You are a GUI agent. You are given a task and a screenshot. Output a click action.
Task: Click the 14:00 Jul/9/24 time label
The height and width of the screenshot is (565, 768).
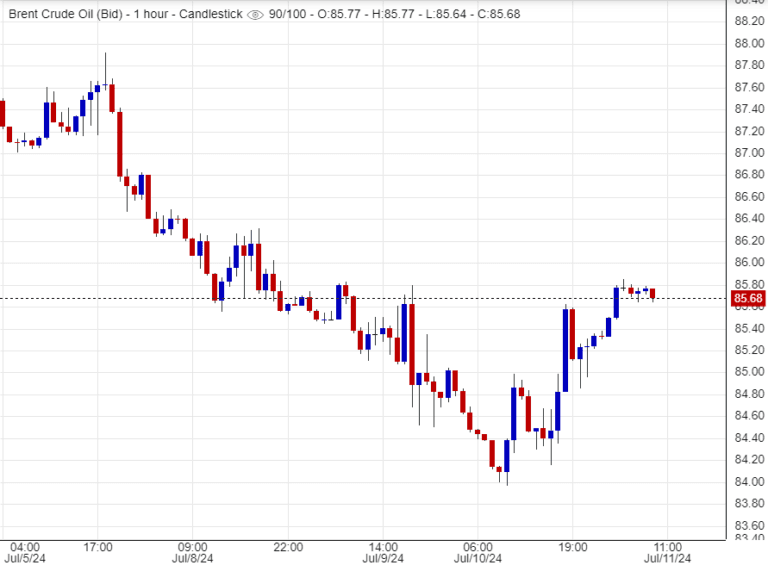pyautogui.click(x=384, y=553)
